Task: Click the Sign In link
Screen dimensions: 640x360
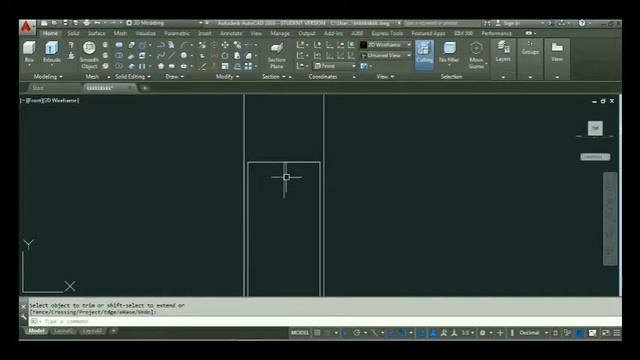Action: (512, 23)
